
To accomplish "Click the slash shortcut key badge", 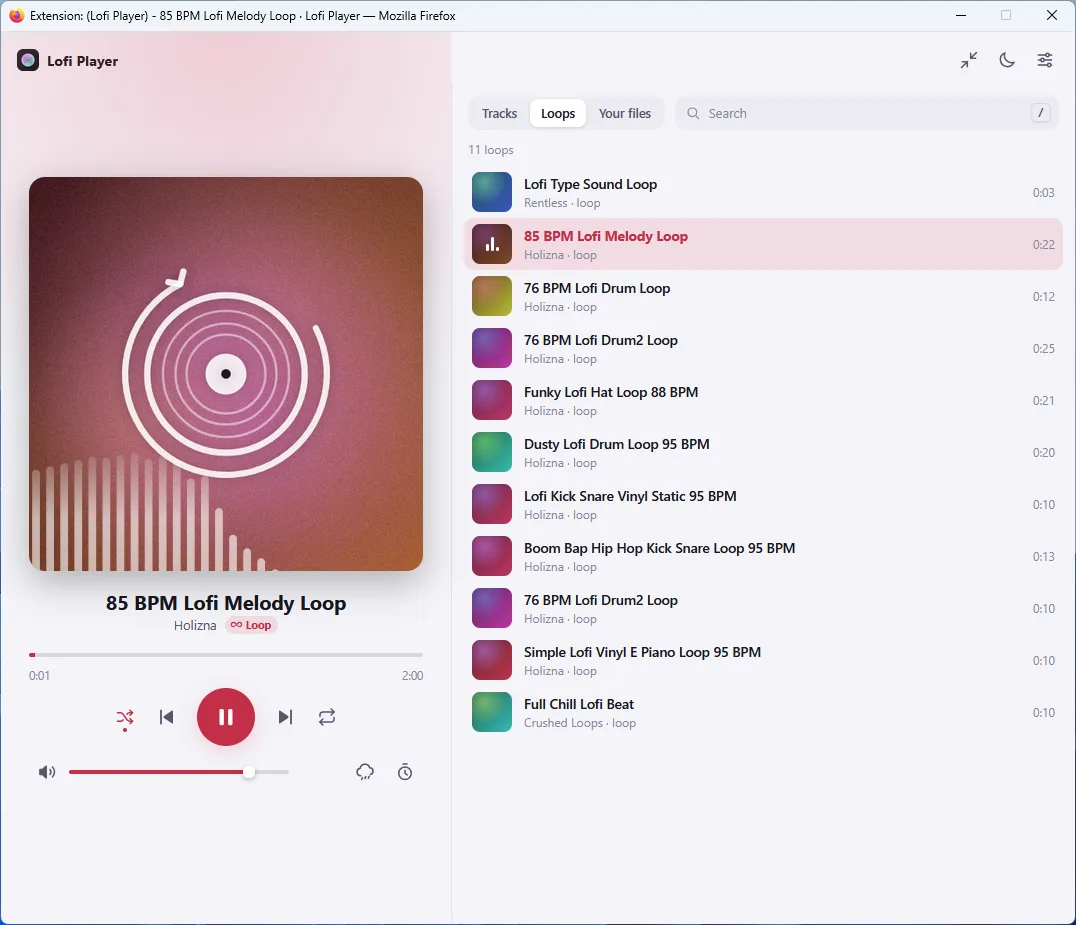I will tap(1041, 113).
